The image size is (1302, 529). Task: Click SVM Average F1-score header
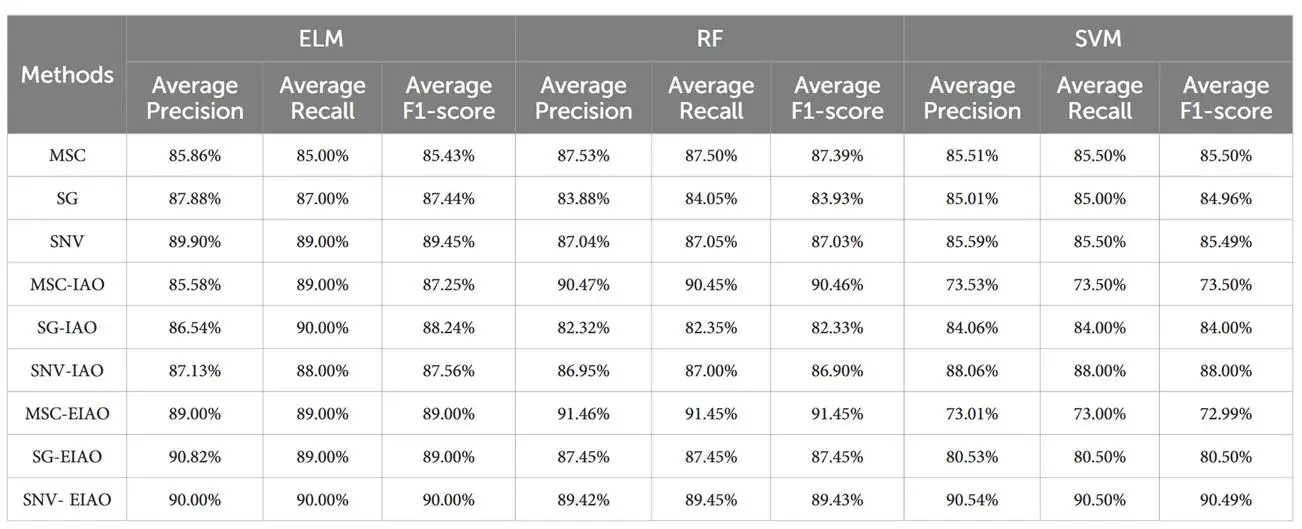click(x=1226, y=98)
